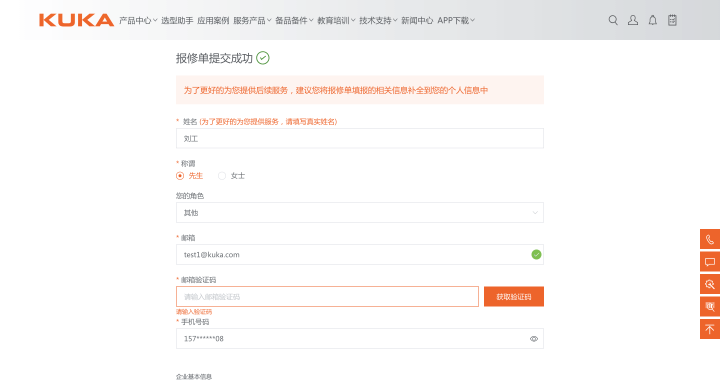Click the 报修单提交成功 heading
The height and width of the screenshot is (389, 720).
(x=214, y=58)
